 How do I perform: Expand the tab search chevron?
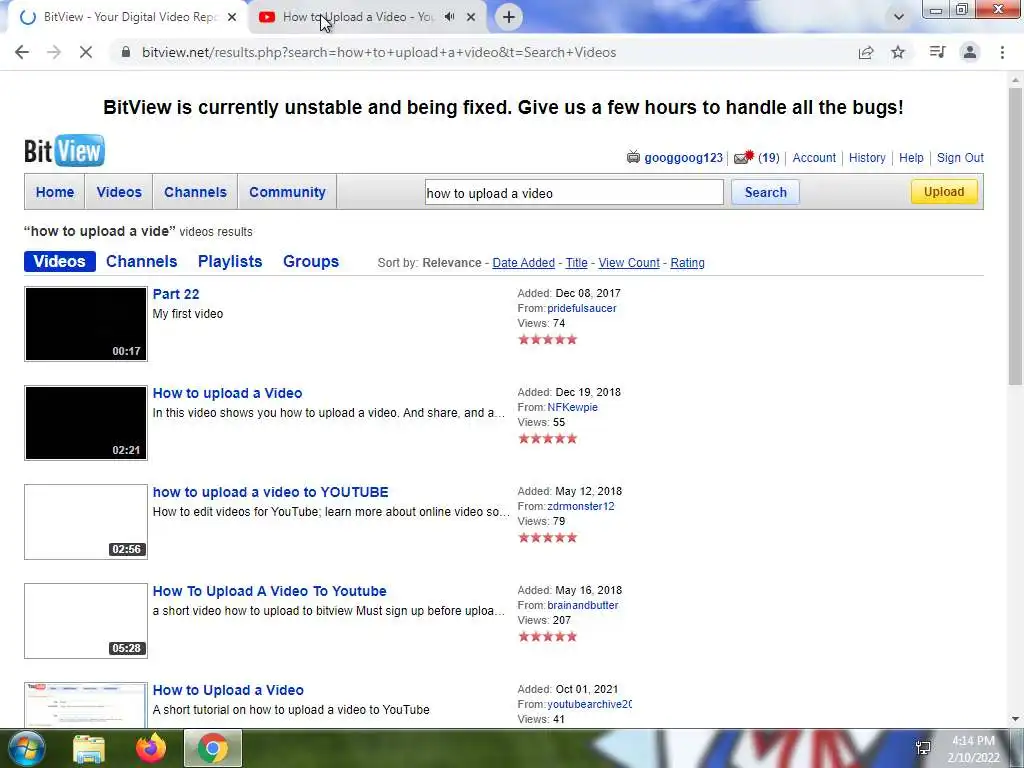(899, 17)
